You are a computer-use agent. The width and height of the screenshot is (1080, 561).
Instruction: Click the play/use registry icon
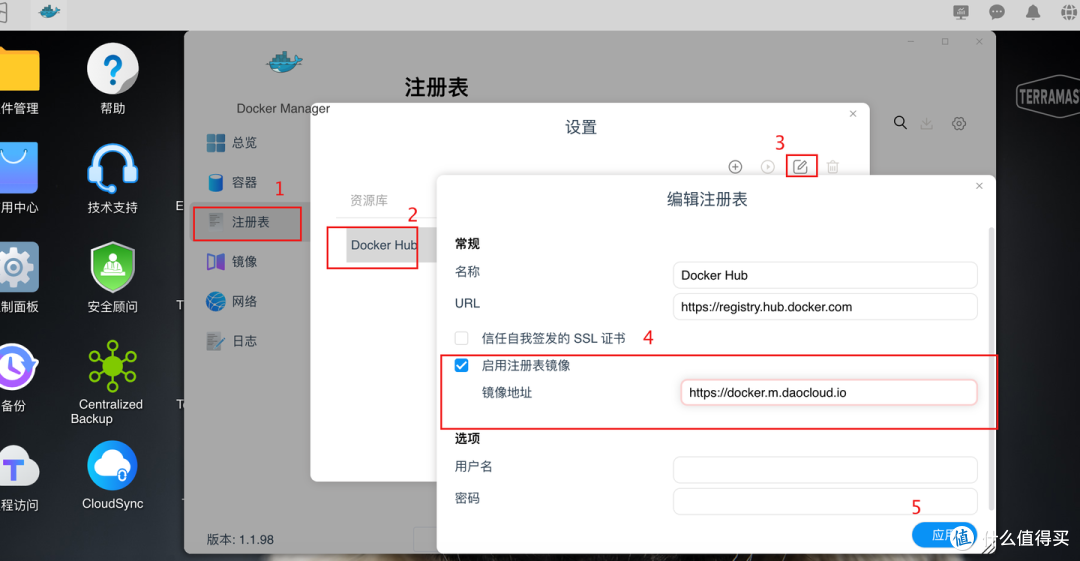pos(767,167)
